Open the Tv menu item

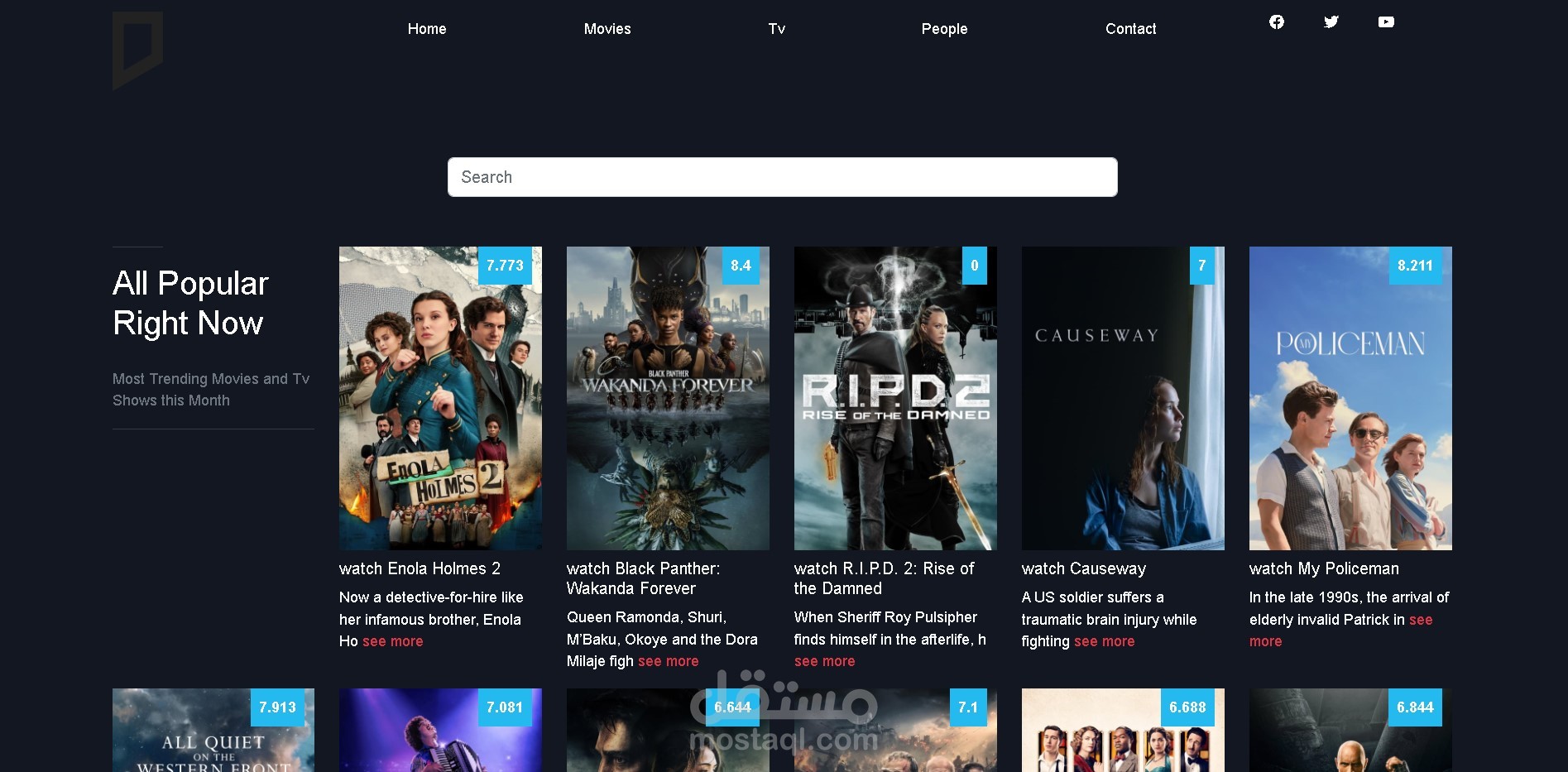(x=776, y=29)
